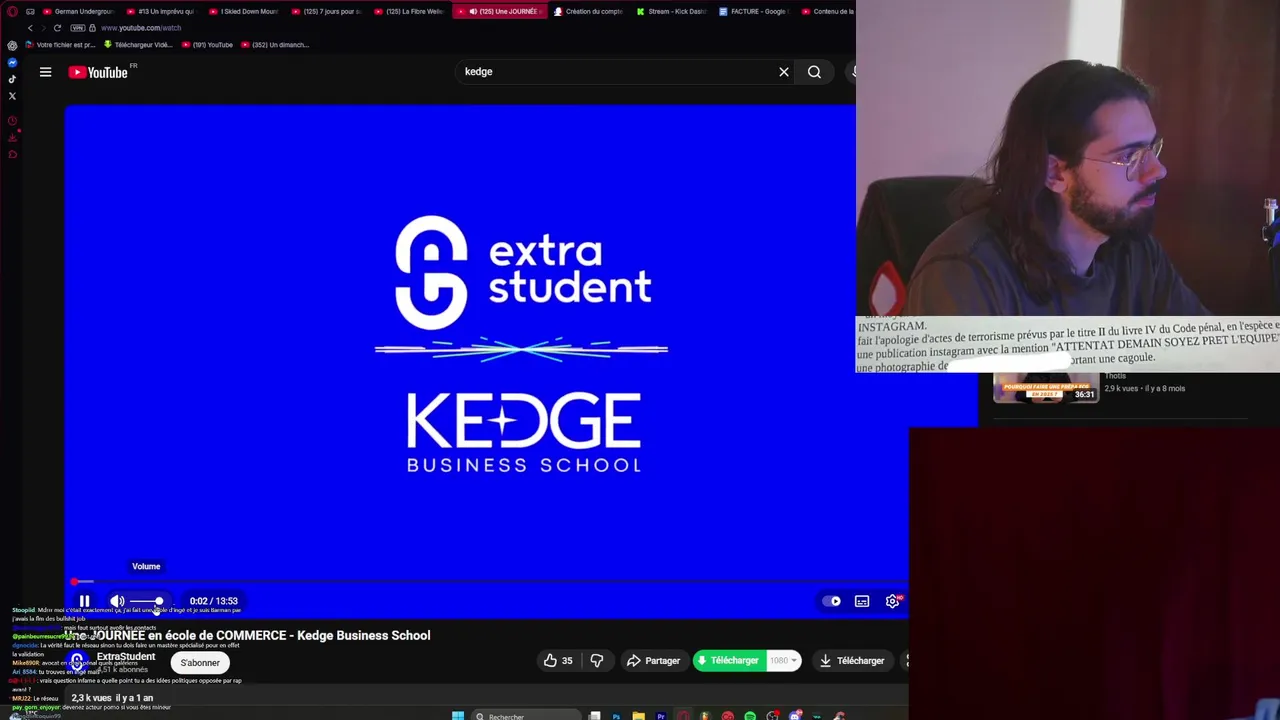The height and width of the screenshot is (720, 1280).
Task: Click the '2,3 k vues il y a 1 an' description
Action: pos(112,698)
